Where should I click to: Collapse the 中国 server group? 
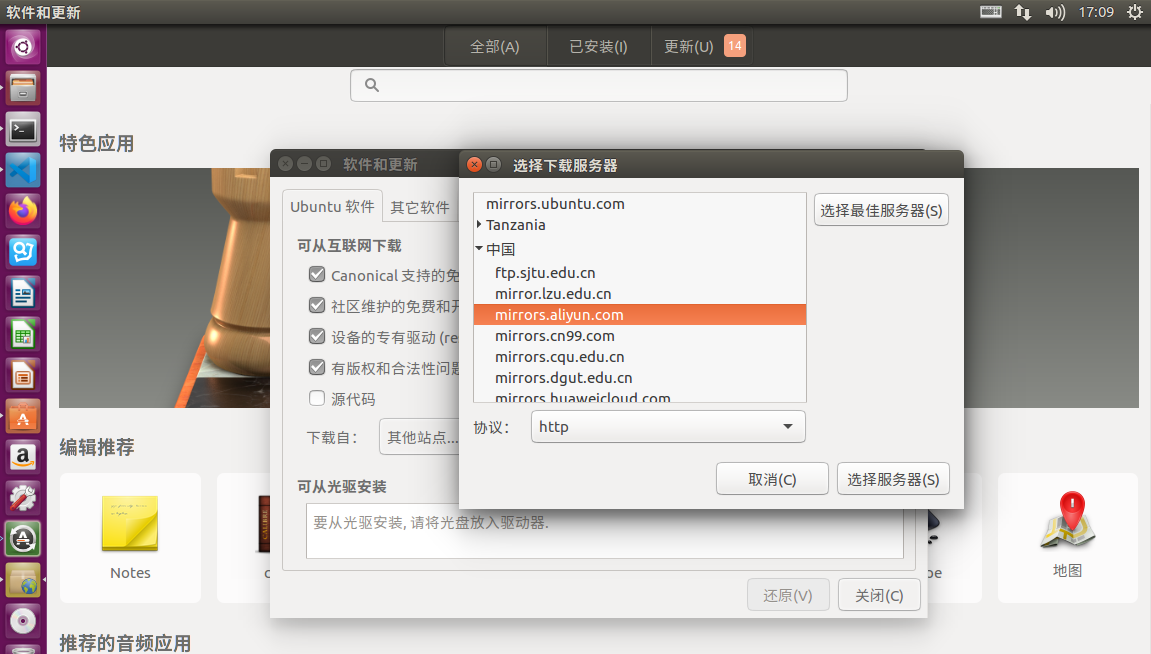tap(479, 249)
